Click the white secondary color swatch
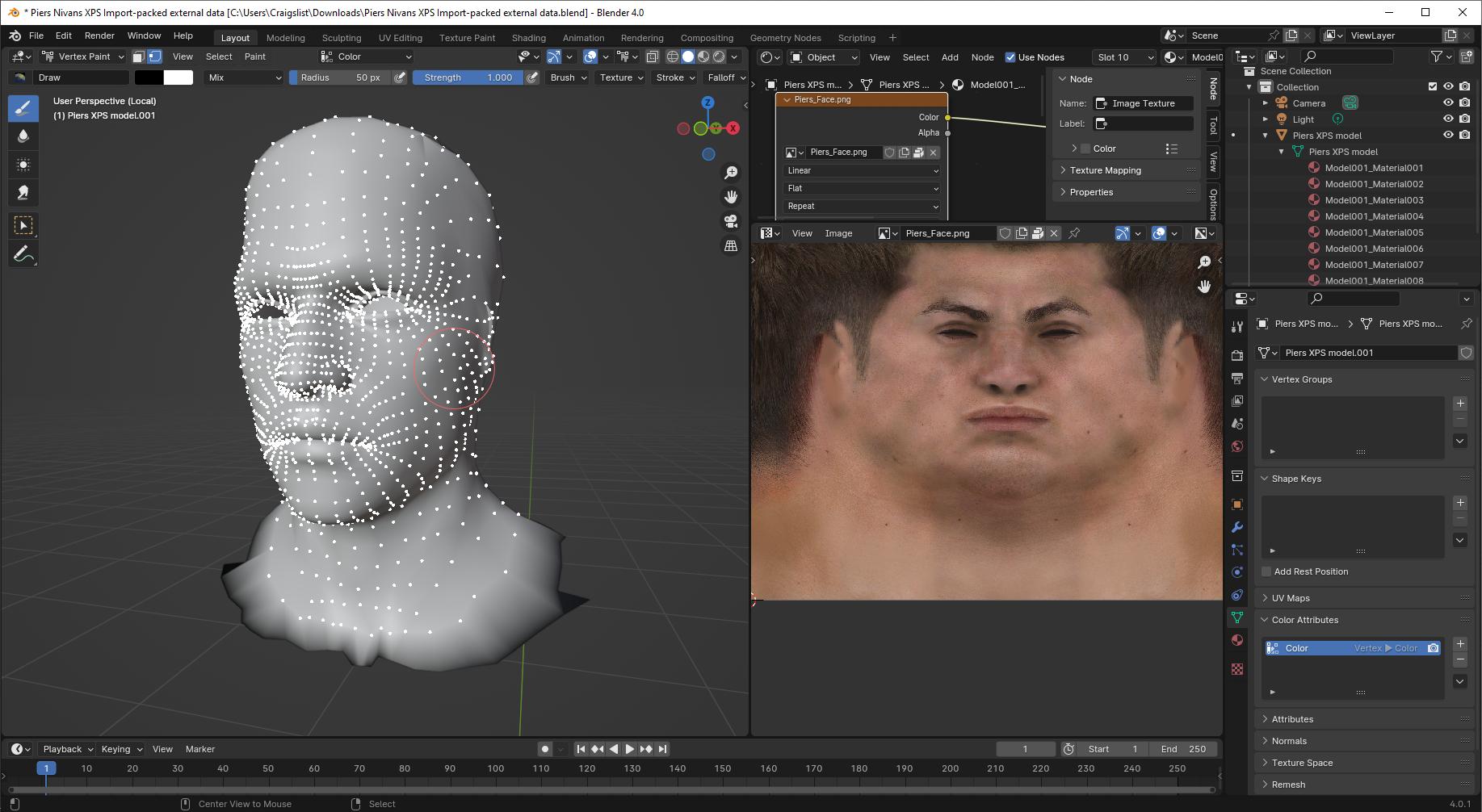The width and height of the screenshot is (1482, 812). [178, 77]
